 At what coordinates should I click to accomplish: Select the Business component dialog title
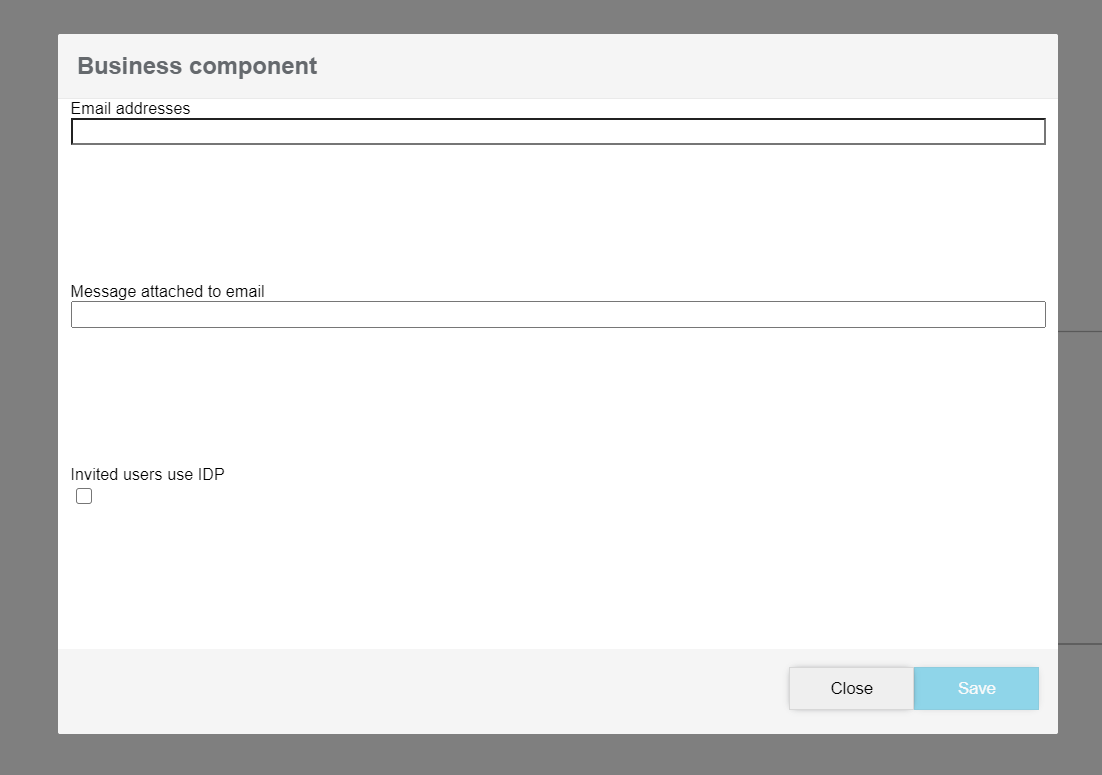click(x=197, y=66)
